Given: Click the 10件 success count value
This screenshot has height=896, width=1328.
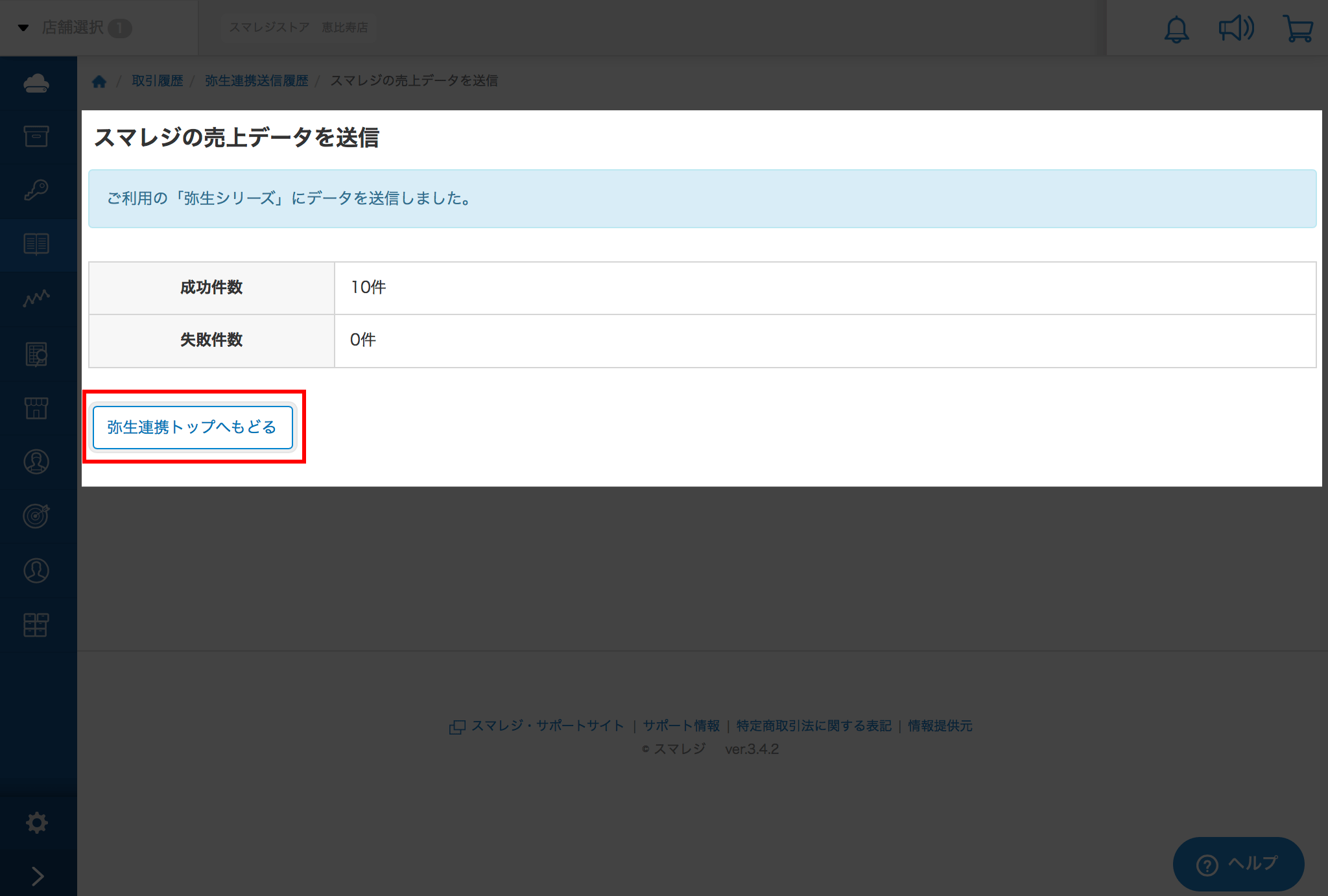Looking at the screenshot, I should pos(368,287).
